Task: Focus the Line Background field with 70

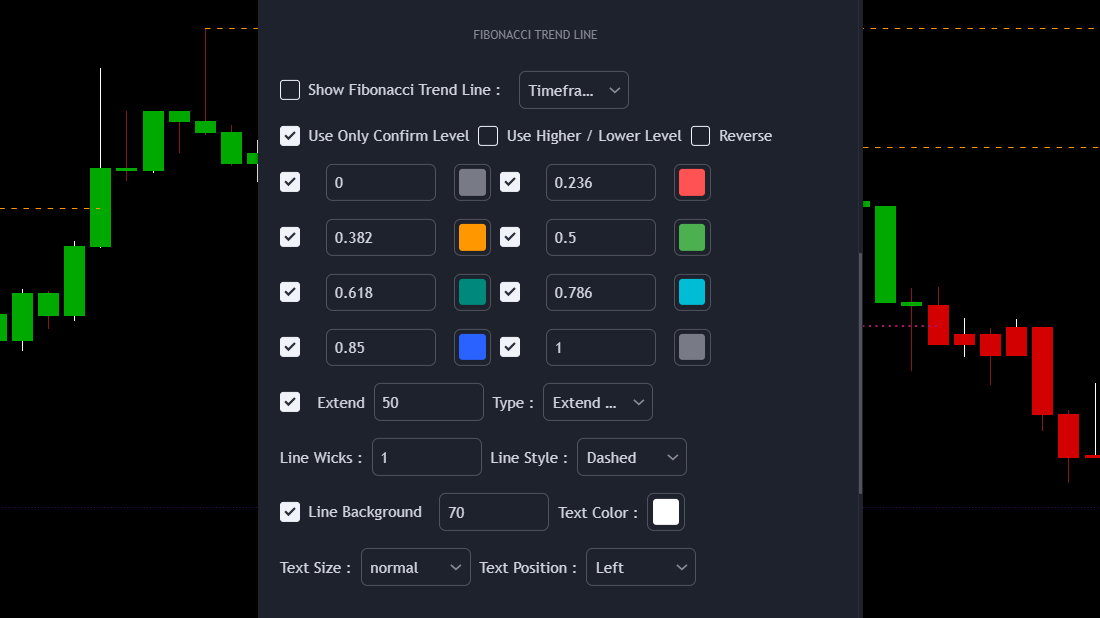Action: click(493, 512)
